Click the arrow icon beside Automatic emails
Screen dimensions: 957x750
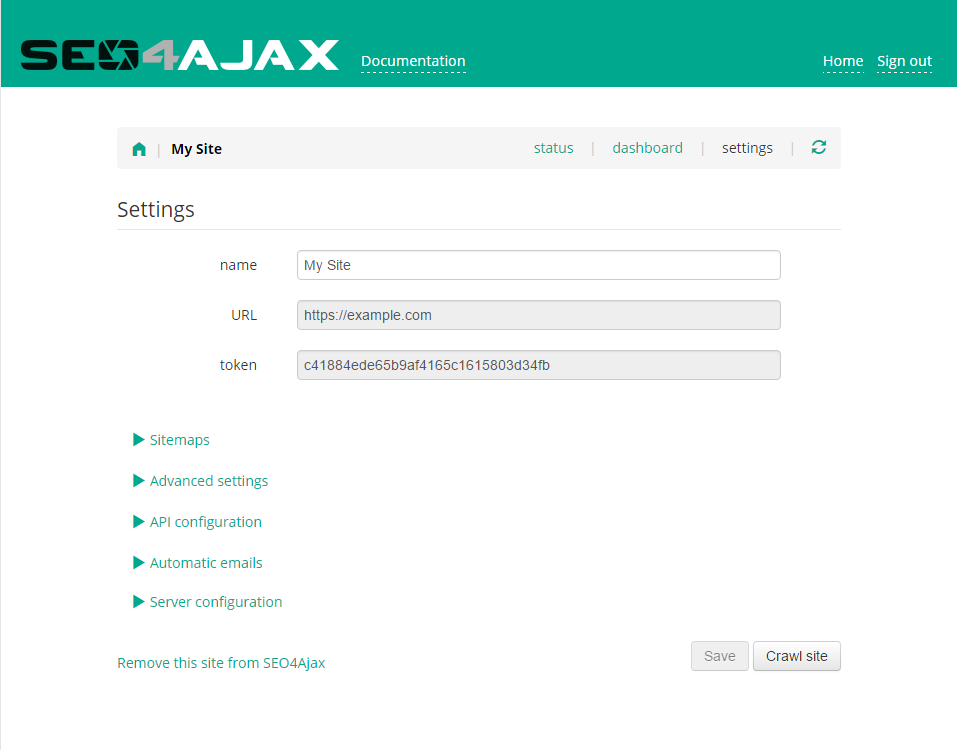[x=138, y=562]
